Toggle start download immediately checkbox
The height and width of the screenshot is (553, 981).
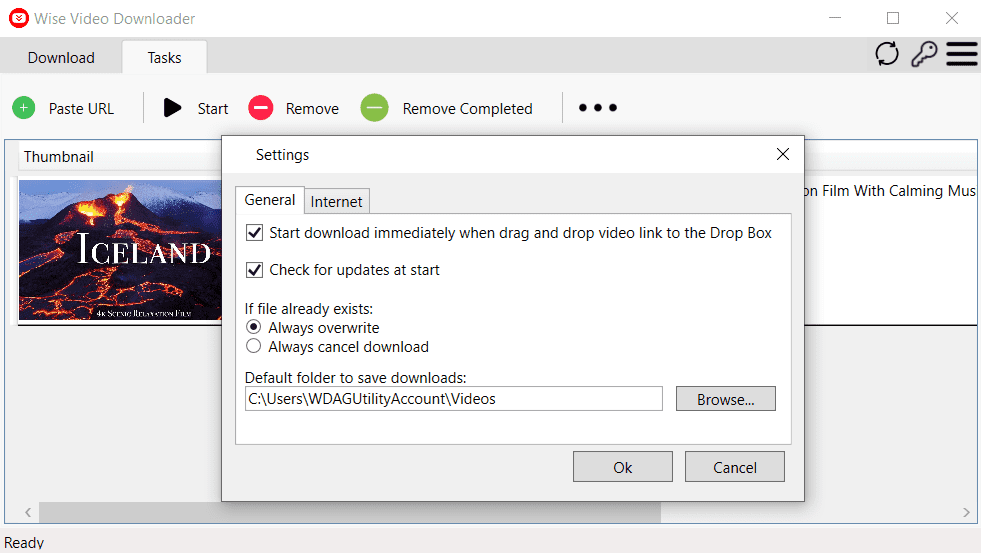254,233
